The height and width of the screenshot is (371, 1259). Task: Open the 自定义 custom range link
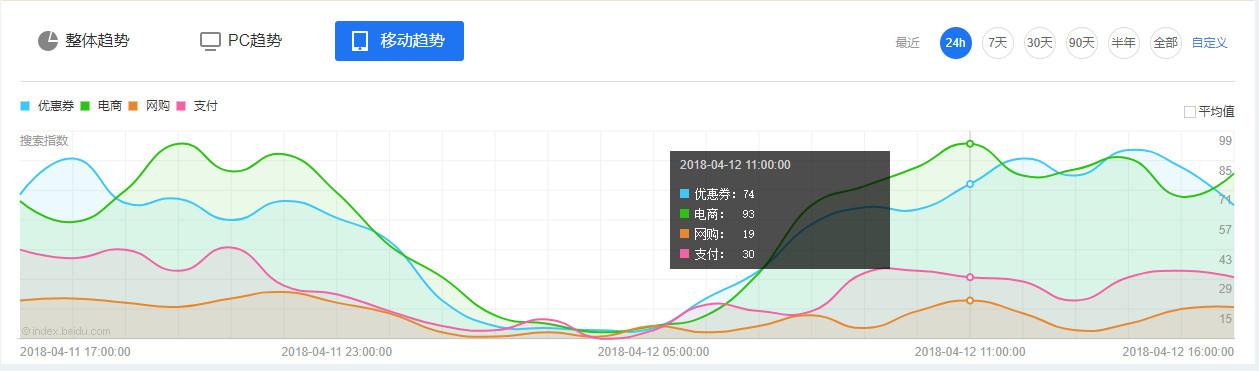click(1209, 43)
